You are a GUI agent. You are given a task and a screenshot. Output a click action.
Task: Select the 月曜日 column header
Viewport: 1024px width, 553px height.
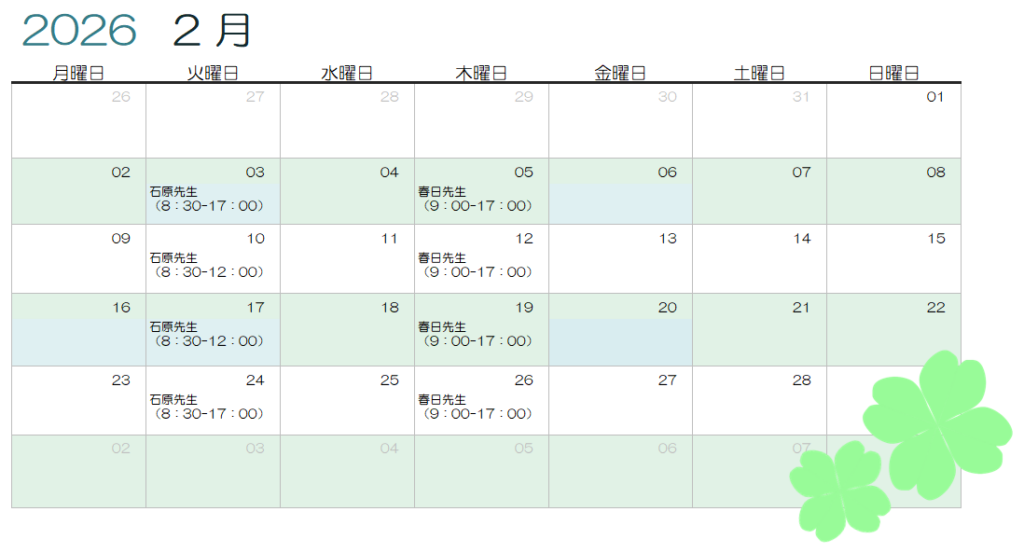(78, 72)
